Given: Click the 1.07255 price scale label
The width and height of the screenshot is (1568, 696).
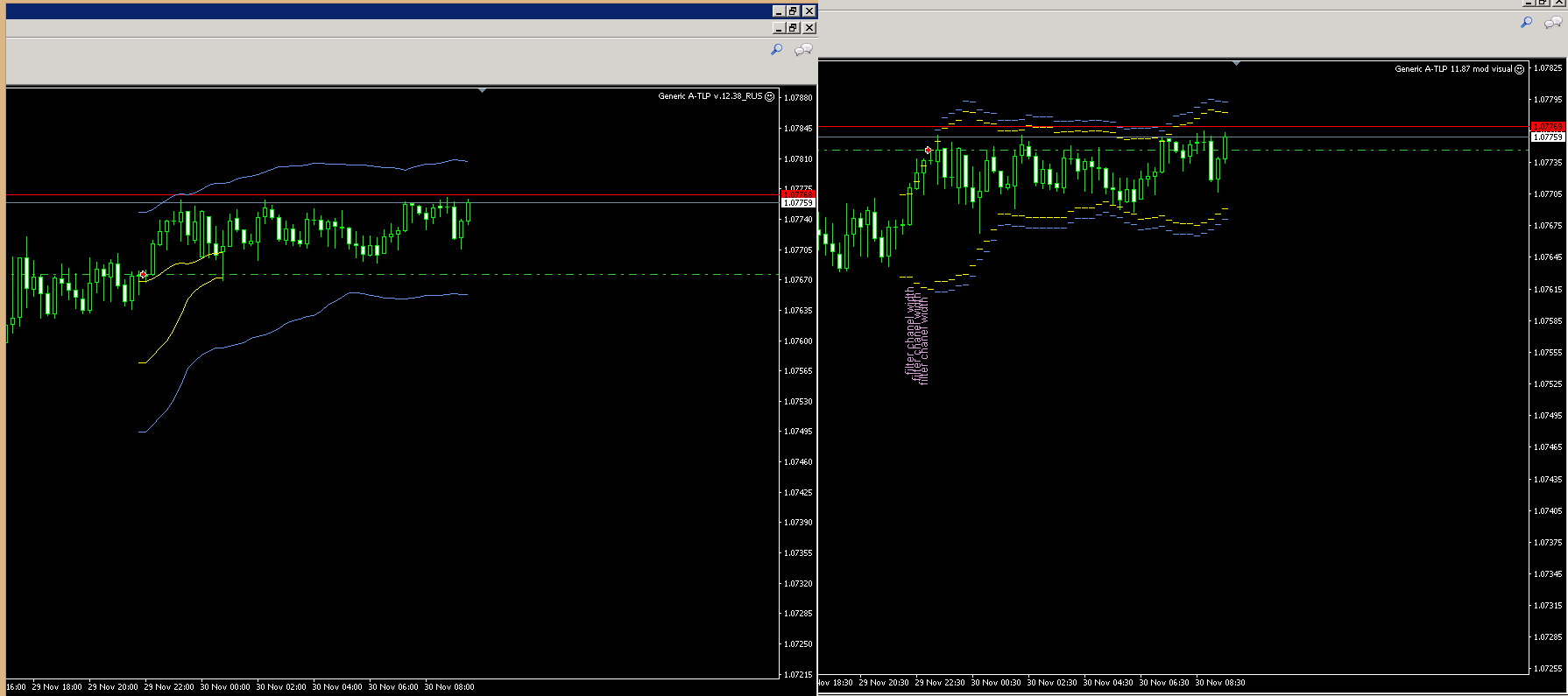Looking at the screenshot, I should click(1548, 669).
